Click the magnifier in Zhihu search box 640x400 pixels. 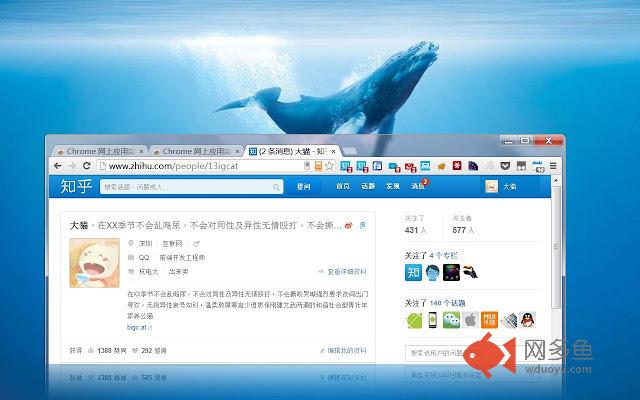tap(276, 187)
